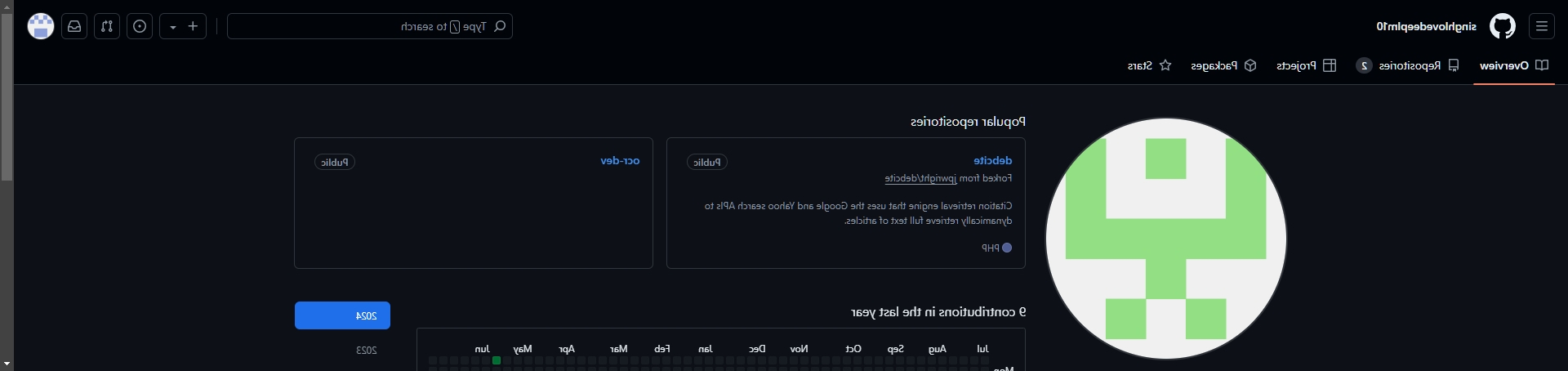
Task: Open the issues circle-dot icon
Action: 140,26
